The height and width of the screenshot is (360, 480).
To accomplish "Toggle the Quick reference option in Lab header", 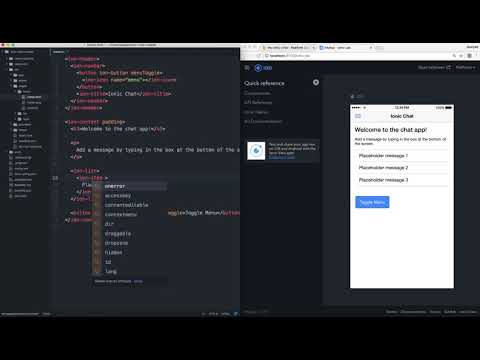I will (434, 67).
